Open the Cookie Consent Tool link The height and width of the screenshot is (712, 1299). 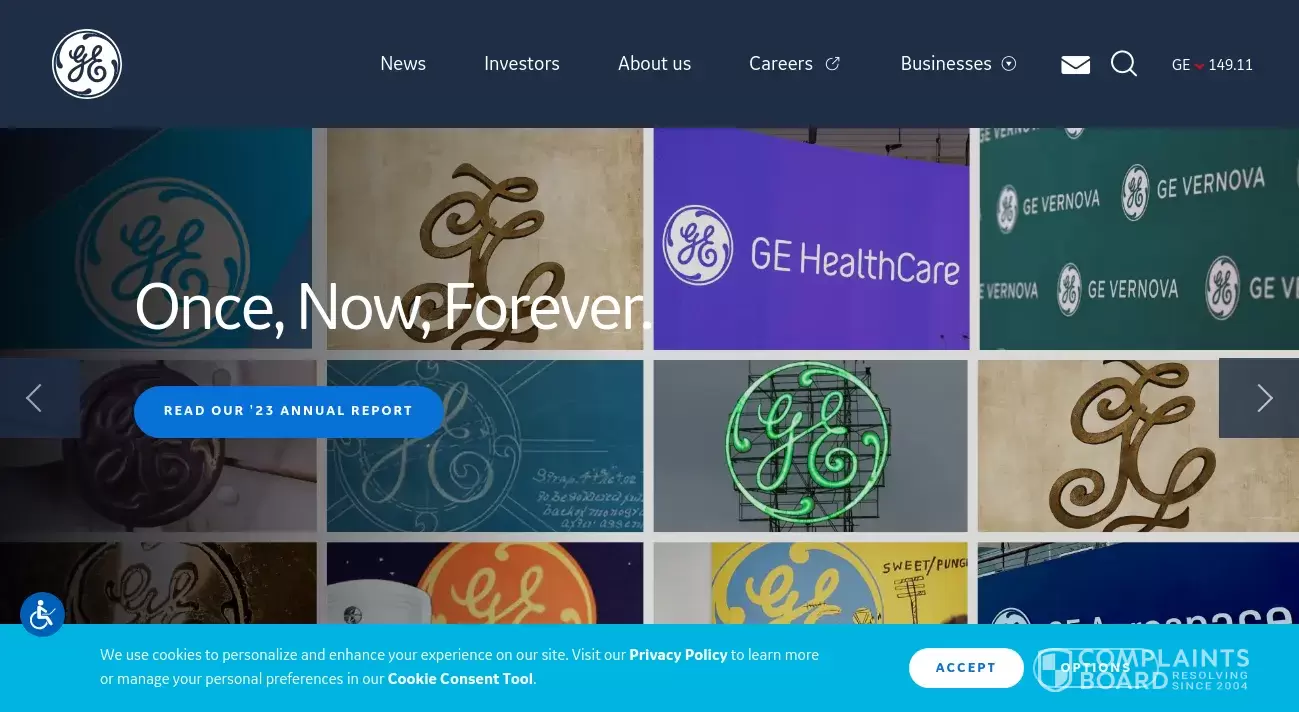pyautogui.click(x=460, y=679)
